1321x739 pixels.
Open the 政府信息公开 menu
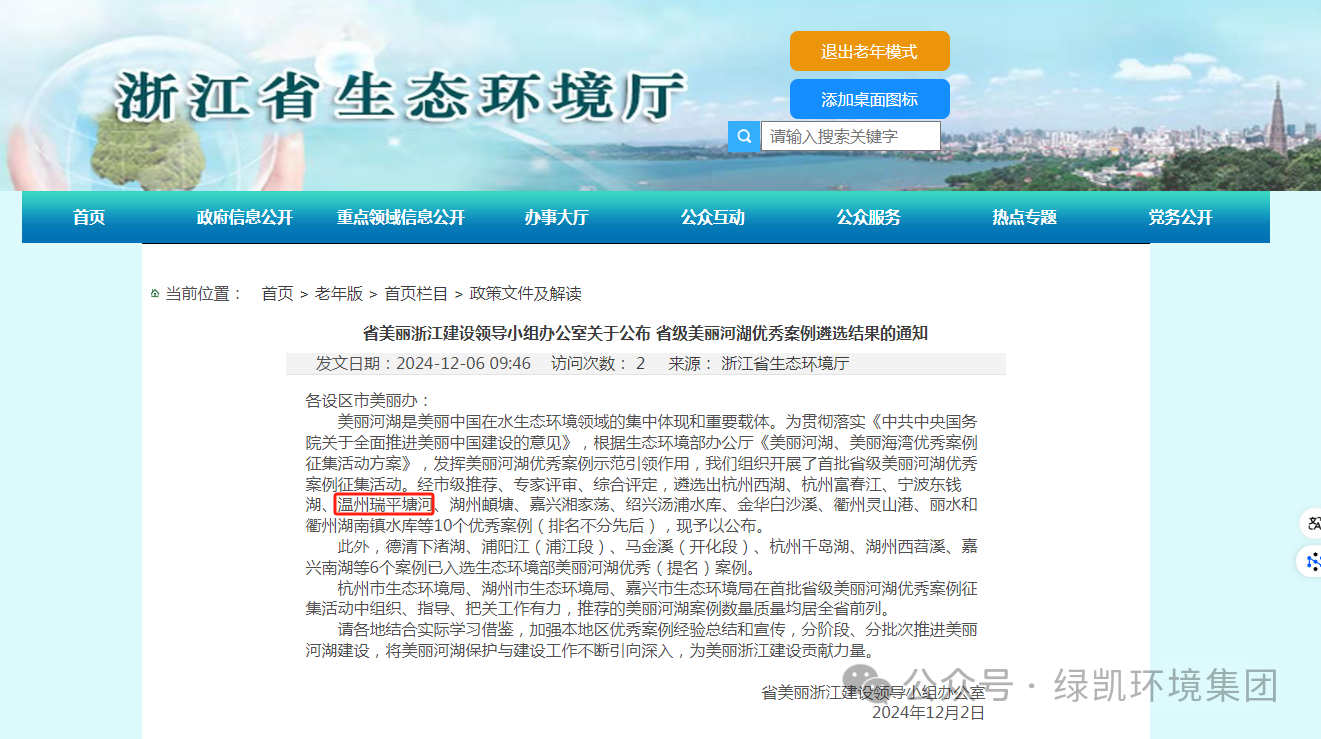coord(245,217)
